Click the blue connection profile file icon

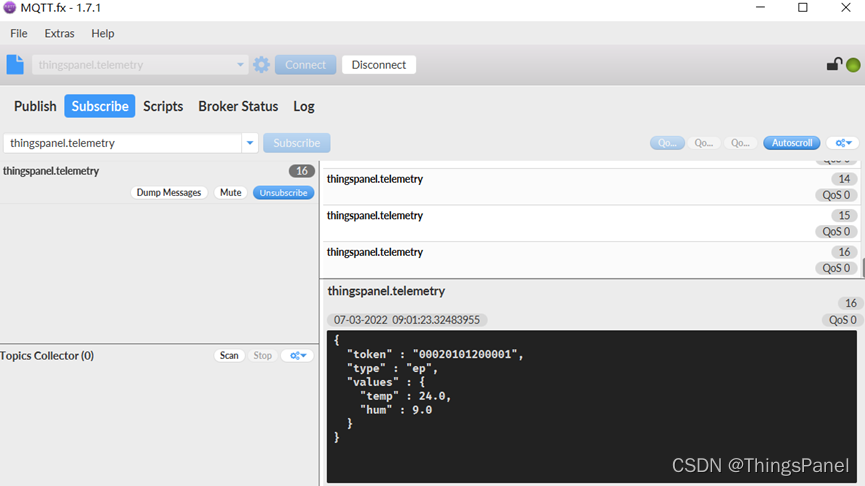tap(15, 65)
